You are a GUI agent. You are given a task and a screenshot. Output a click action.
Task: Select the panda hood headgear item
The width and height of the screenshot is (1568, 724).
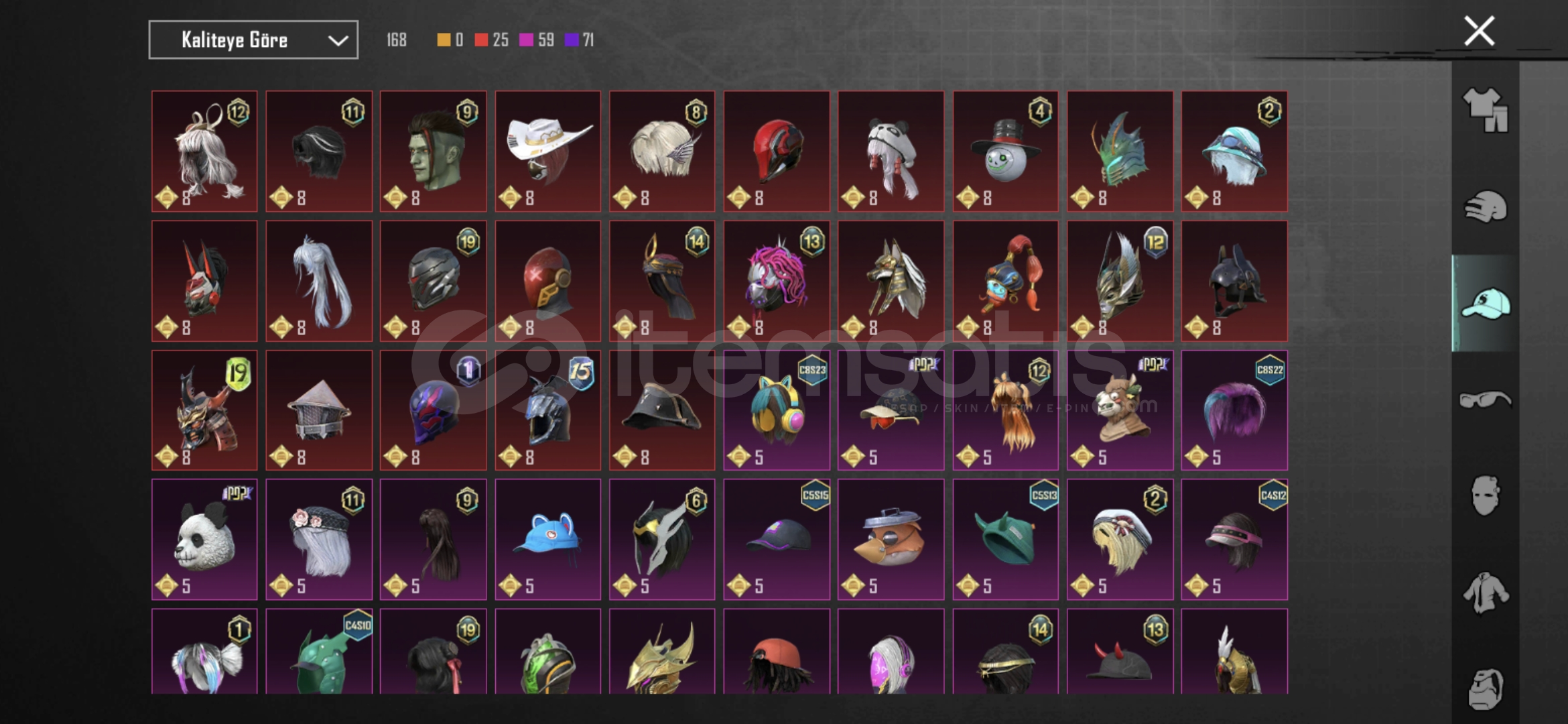click(x=891, y=151)
